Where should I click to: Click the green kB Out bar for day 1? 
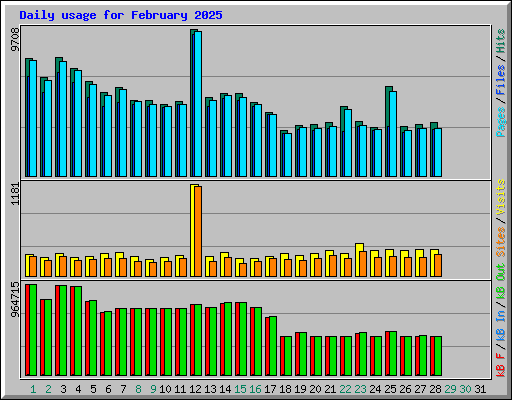point(33,330)
